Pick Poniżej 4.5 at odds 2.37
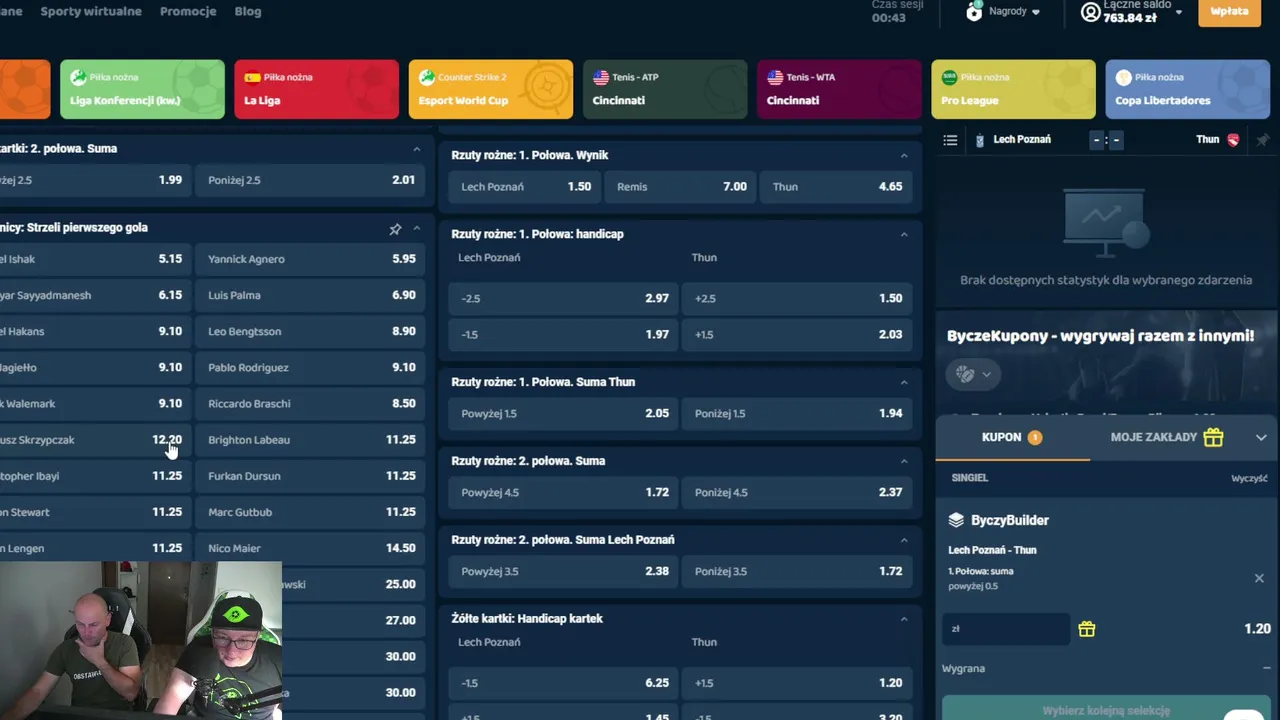Viewport: 1280px width, 720px height. click(798, 493)
